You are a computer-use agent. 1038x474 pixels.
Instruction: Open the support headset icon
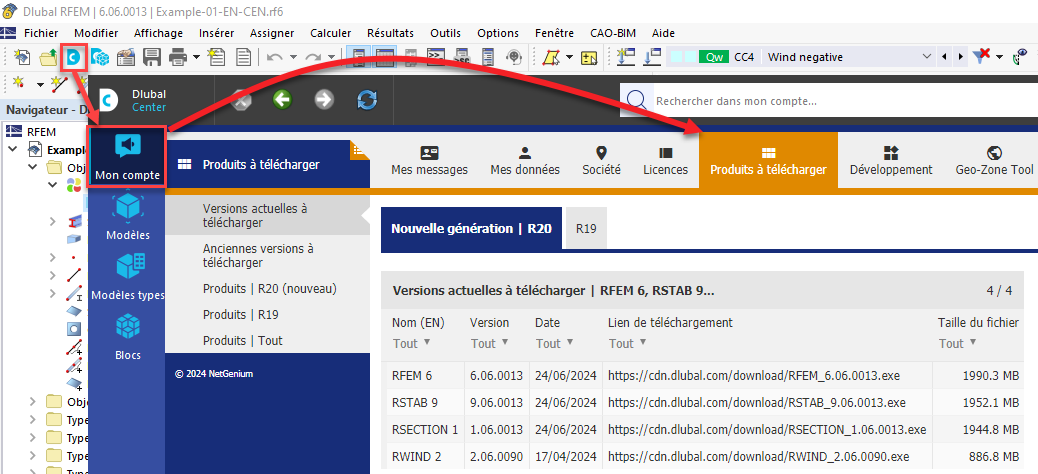tap(514, 58)
